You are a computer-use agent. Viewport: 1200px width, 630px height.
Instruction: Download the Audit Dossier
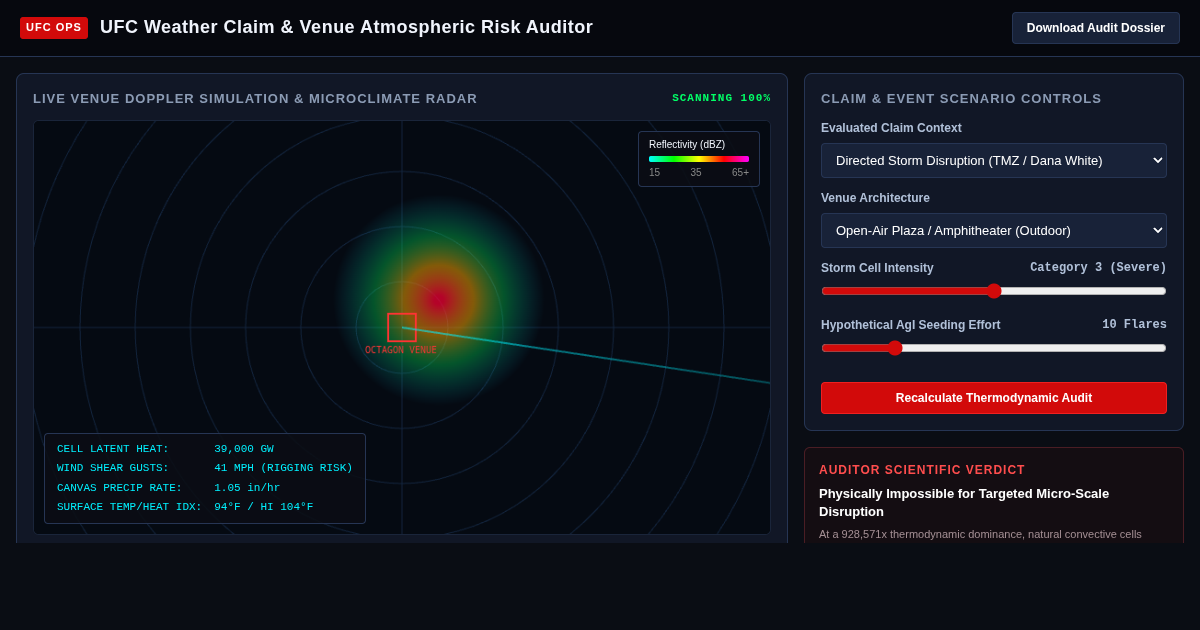pyautogui.click(x=1095, y=28)
